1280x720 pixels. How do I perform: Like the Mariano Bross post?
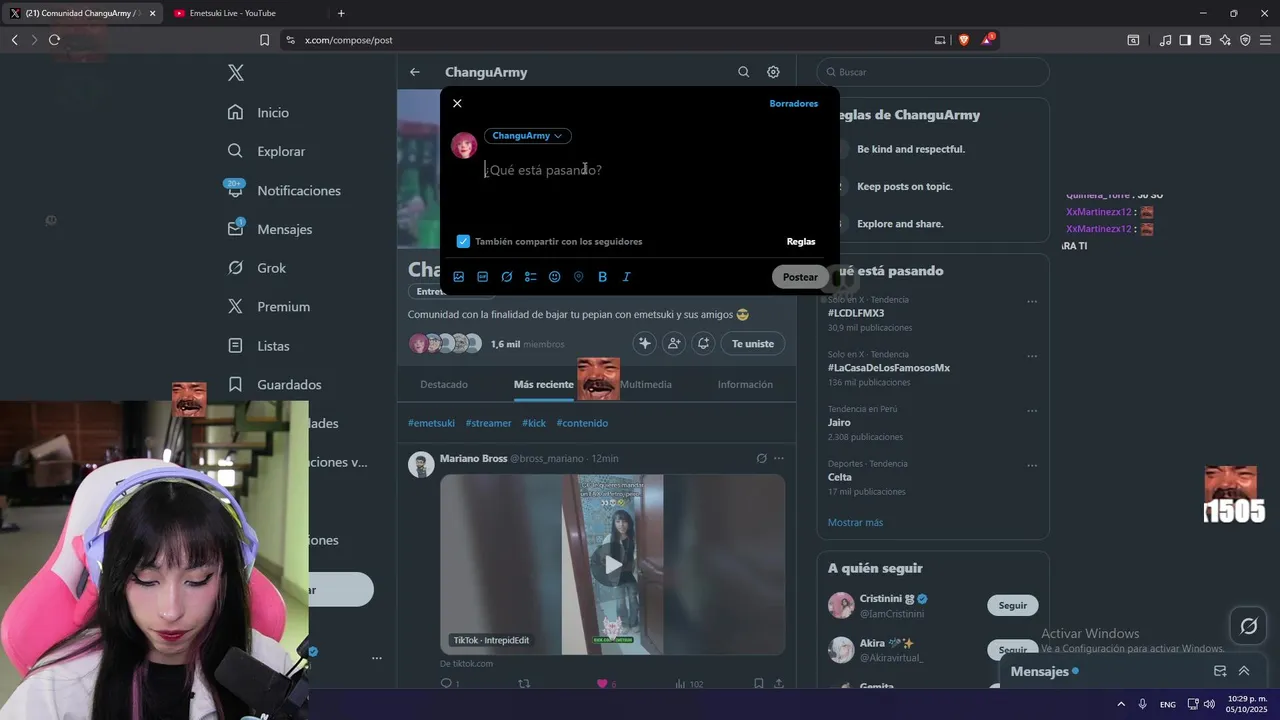pos(602,684)
